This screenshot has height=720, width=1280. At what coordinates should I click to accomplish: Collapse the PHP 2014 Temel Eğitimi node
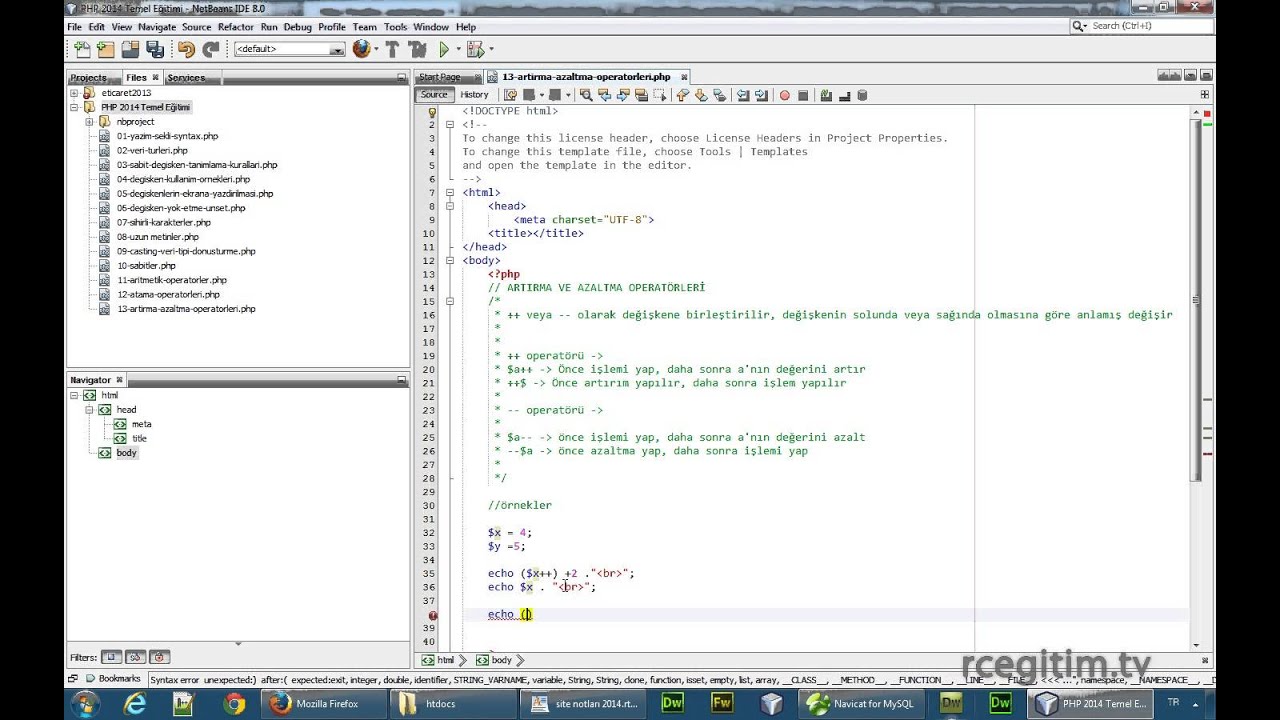pyautogui.click(x=74, y=107)
